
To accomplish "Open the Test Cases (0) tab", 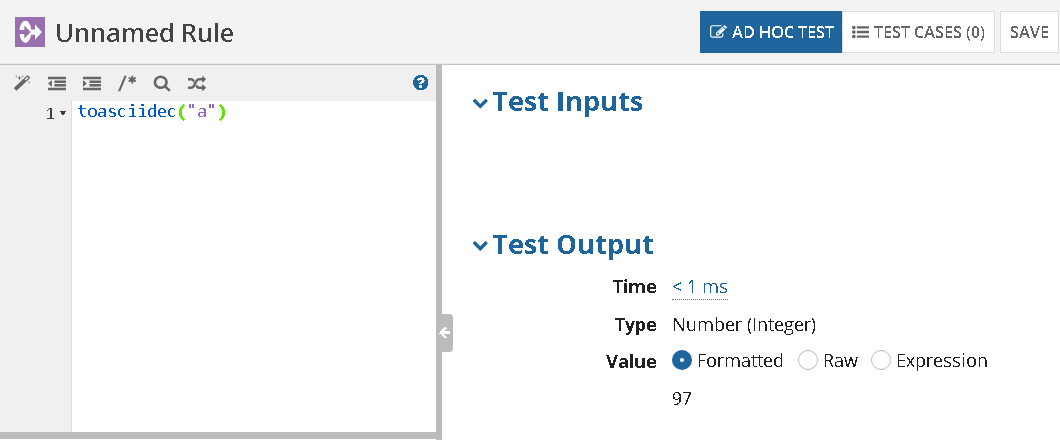I will [918, 32].
